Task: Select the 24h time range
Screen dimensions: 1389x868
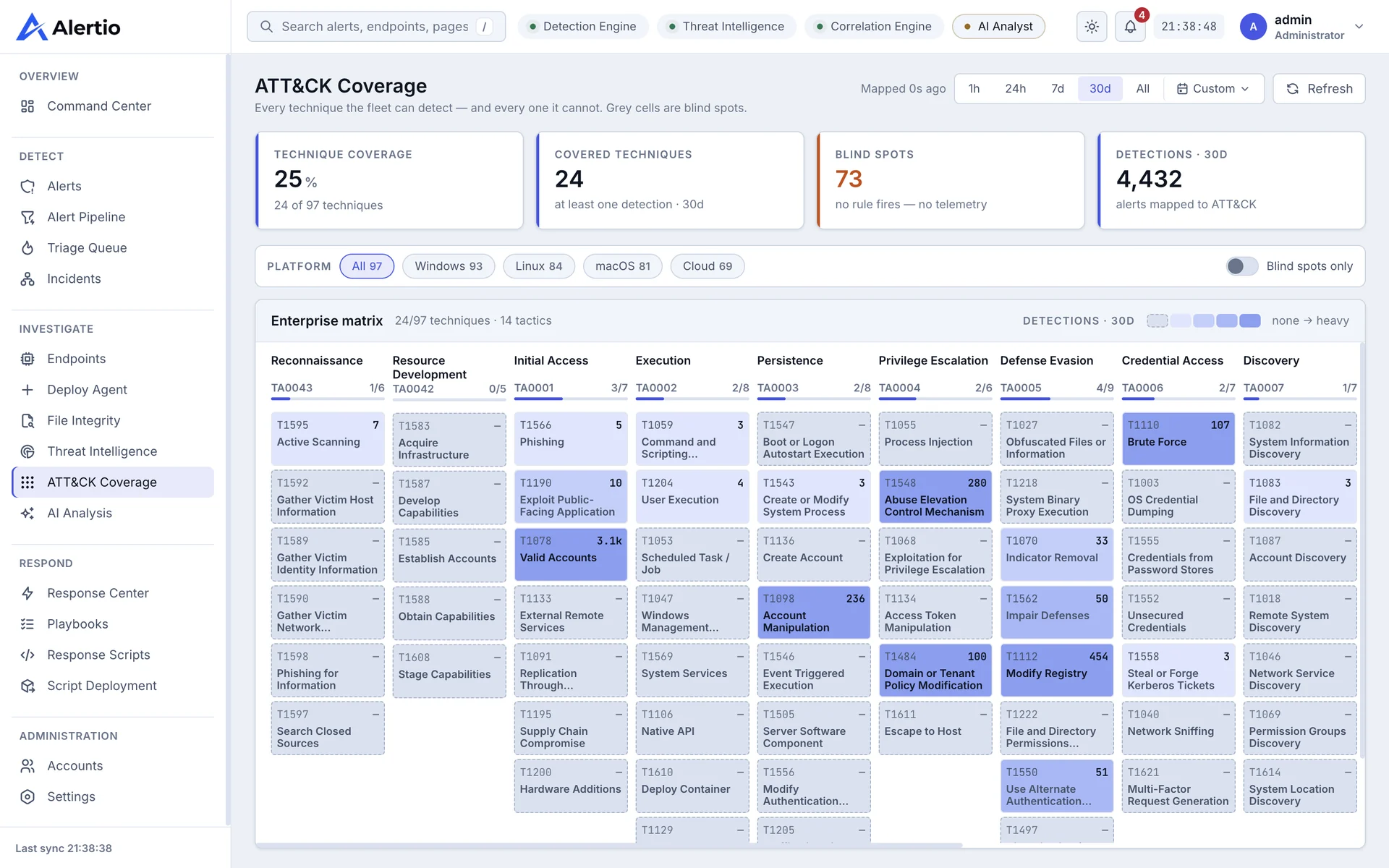Action: tap(1016, 89)
